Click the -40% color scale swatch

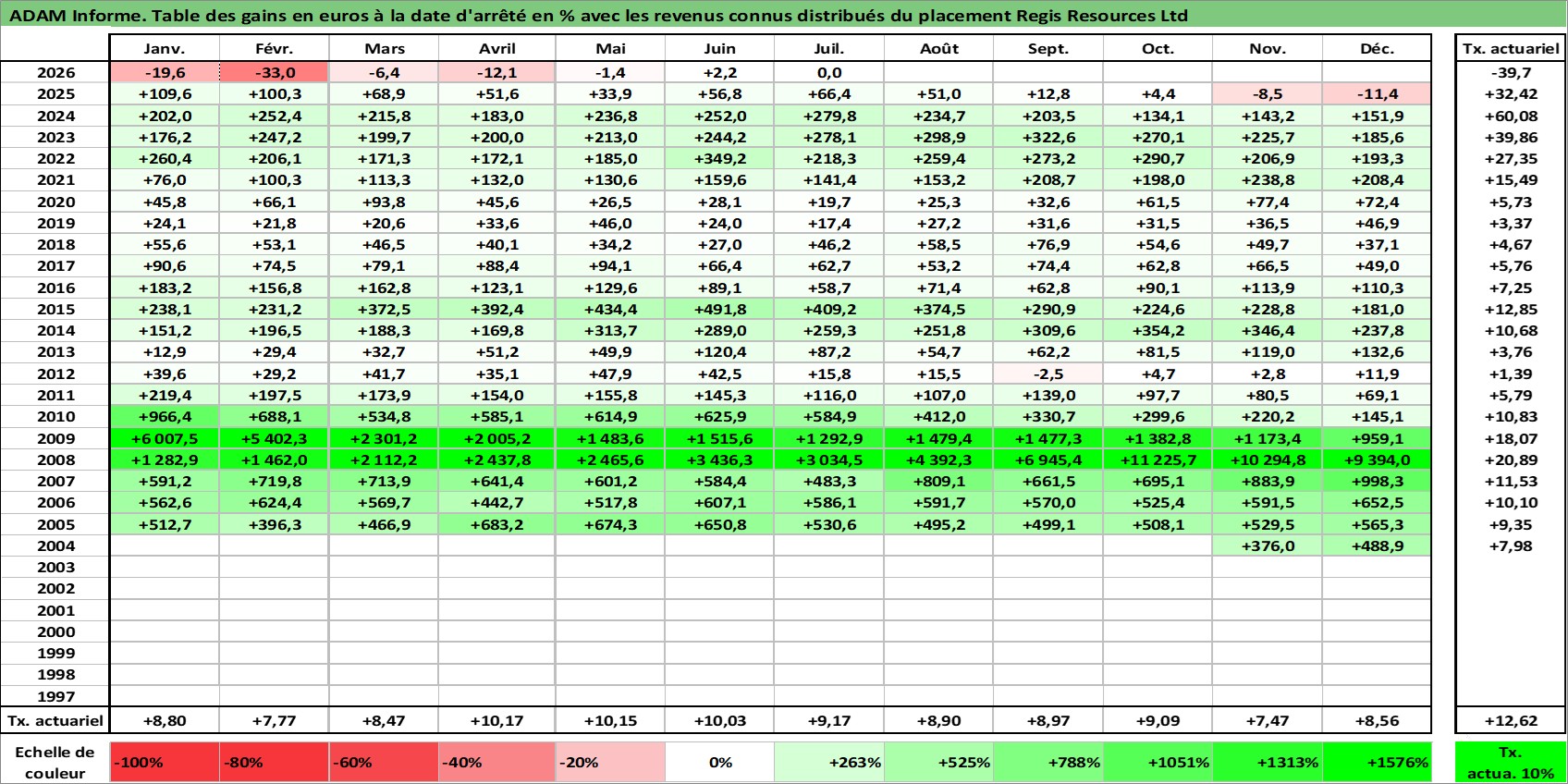497,763
